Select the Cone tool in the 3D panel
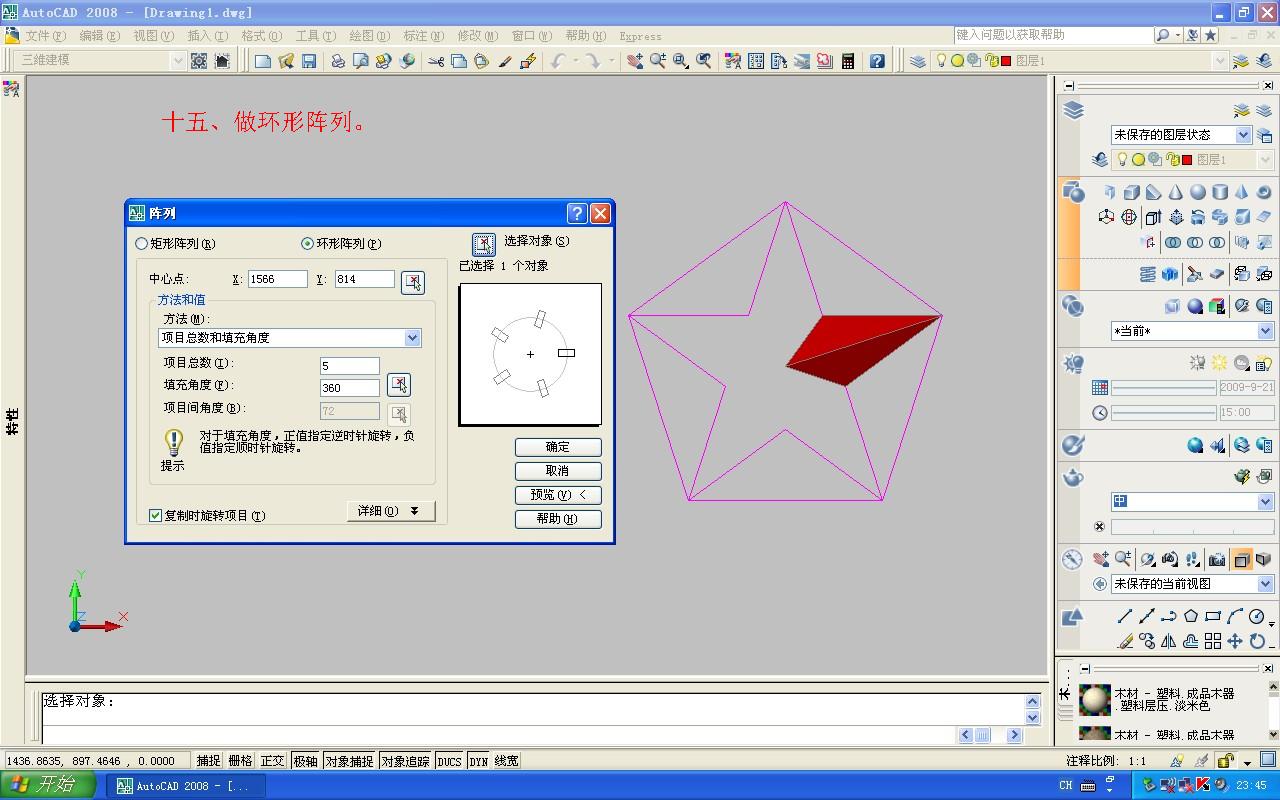The width and height of the screenshot is (1280, 800). 1176,192
